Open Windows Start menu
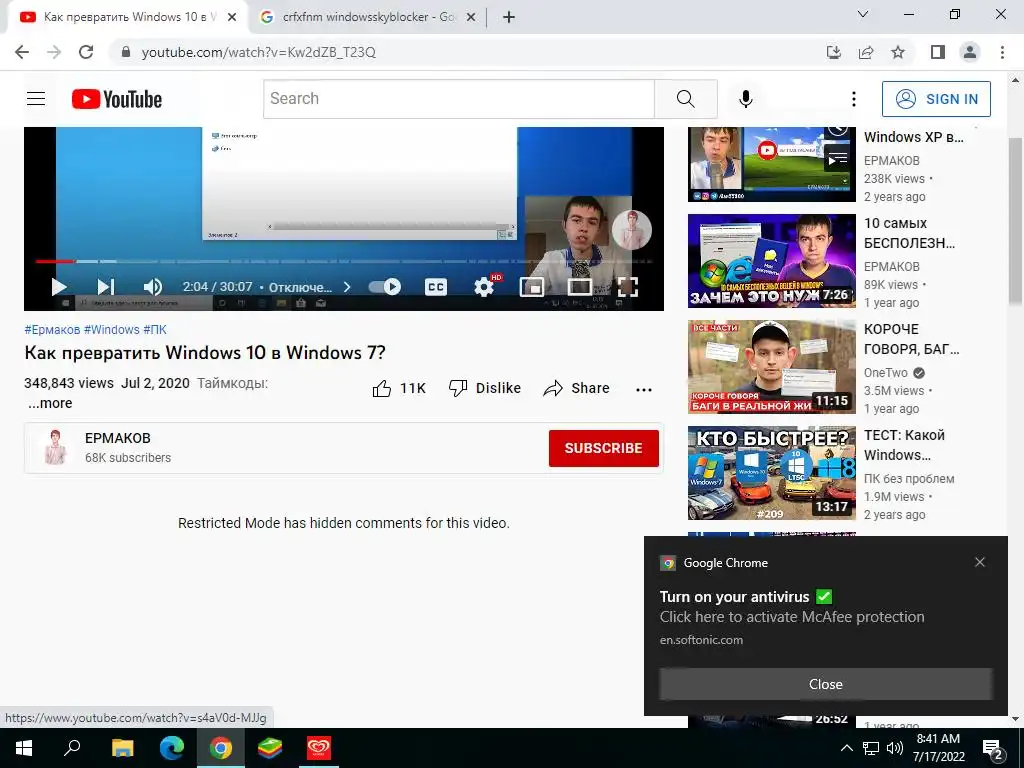Viewport: 1024px width, 768px height. point(24,748)
